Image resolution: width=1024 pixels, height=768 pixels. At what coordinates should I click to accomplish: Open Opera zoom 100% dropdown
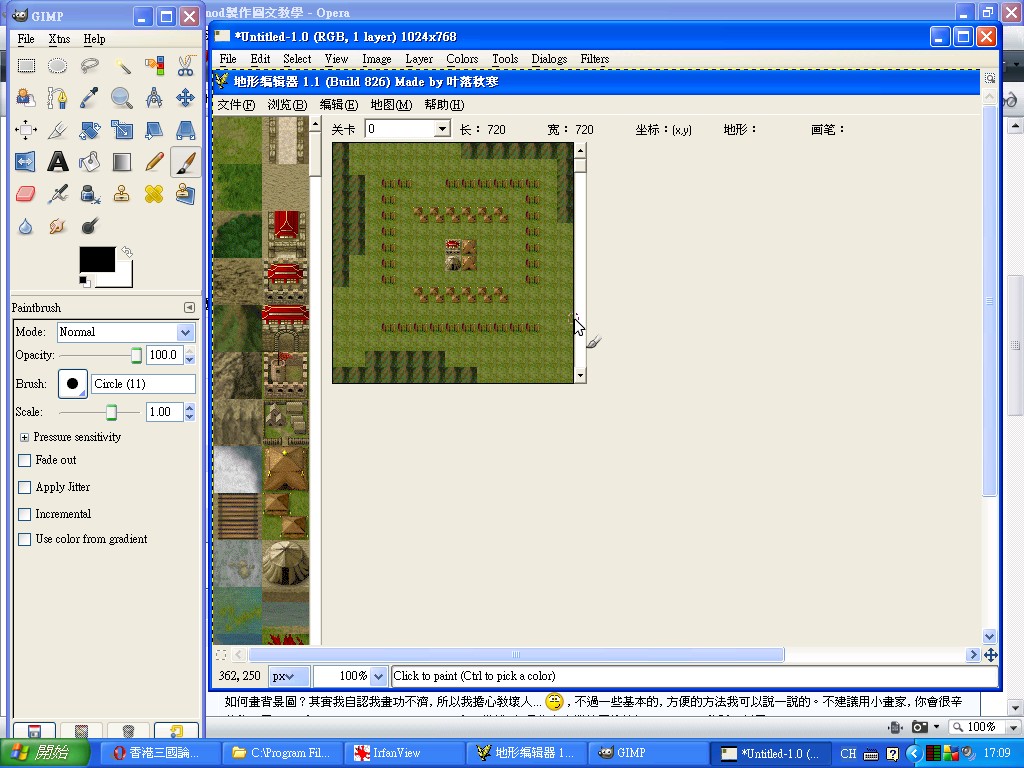click(x=1013, y=727)
